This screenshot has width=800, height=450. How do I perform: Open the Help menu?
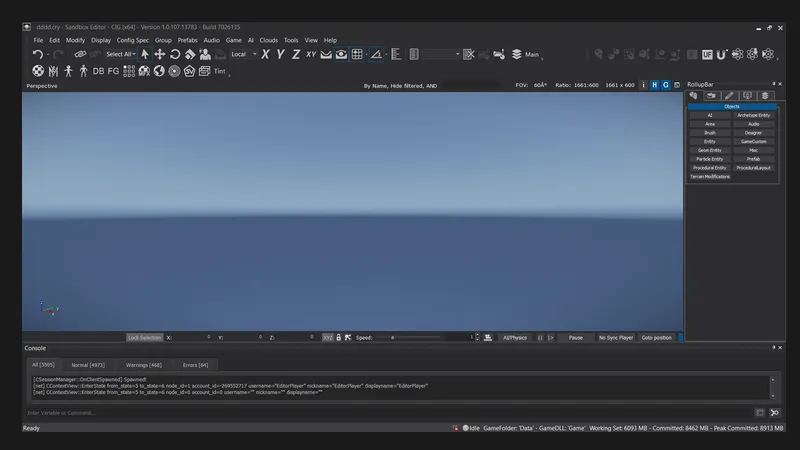pyautogui.click(x=330, y=40)
